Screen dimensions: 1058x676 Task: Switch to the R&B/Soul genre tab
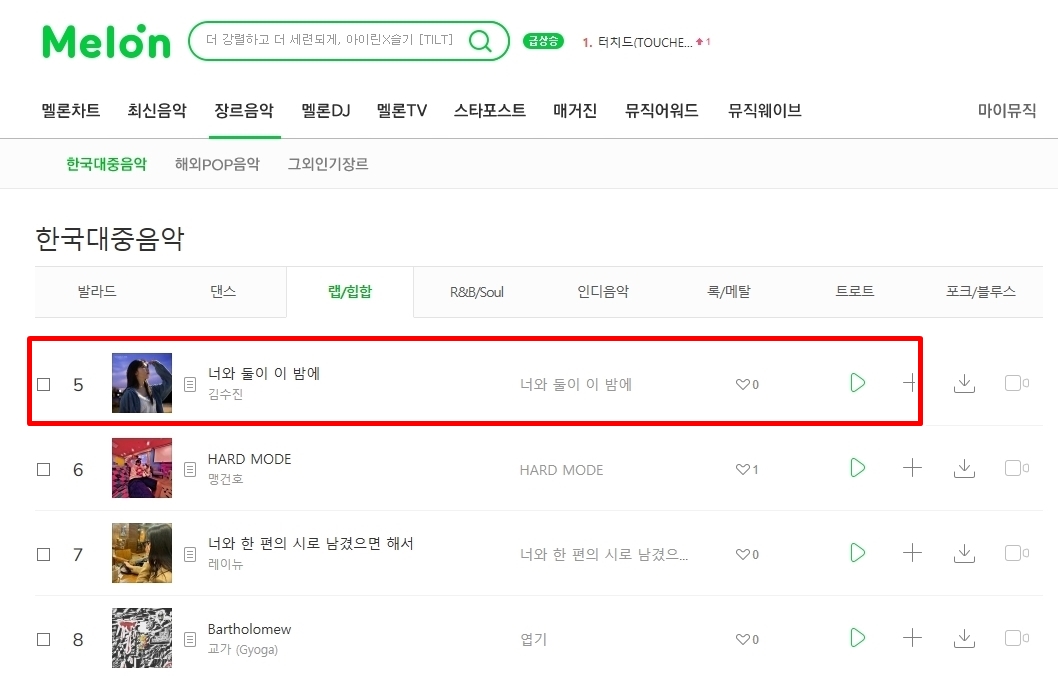click(x=476, y=292)
